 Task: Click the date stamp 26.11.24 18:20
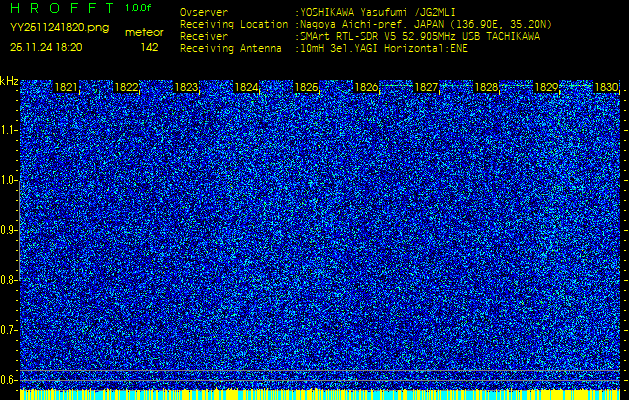pos(46,47)
